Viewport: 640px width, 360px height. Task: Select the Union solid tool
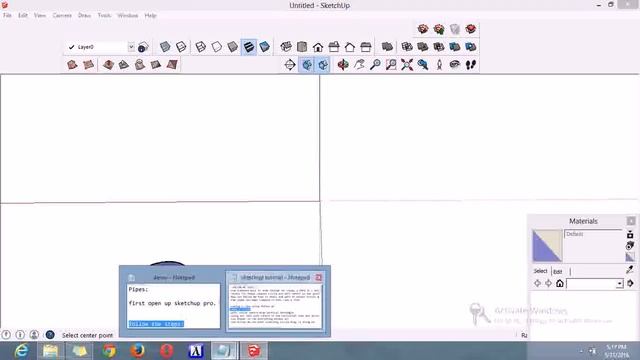pyautogui.click(x=422, y=47)
